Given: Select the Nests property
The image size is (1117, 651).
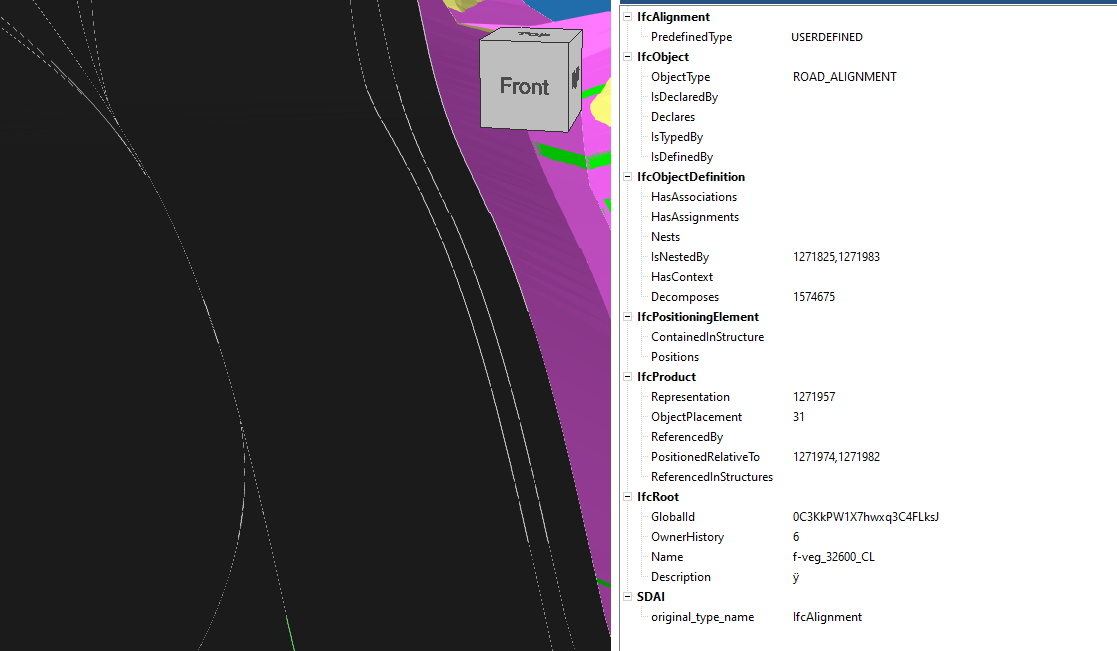Looking at the screenshot, I should click(665, 236).
